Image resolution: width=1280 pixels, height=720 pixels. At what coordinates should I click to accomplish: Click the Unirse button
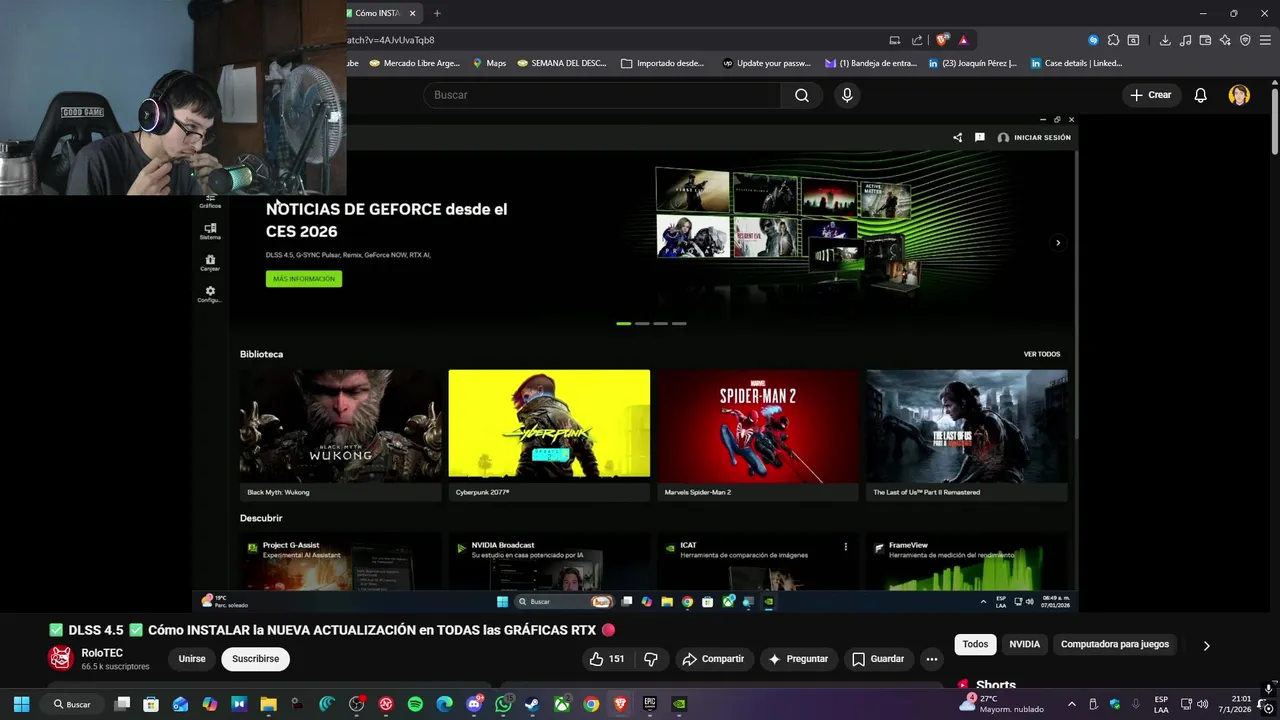pos(192,659)
